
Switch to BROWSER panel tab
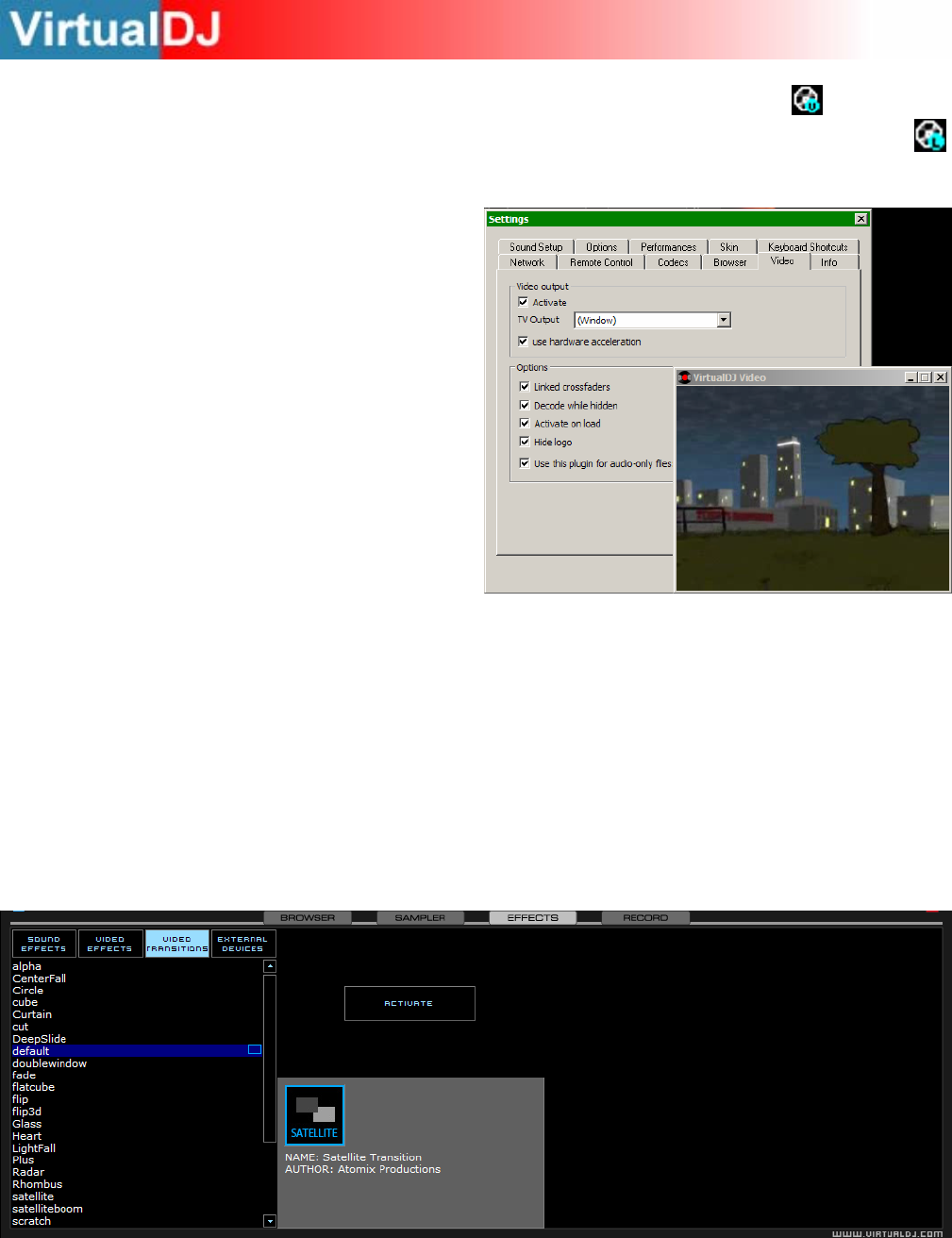point(308,917)
